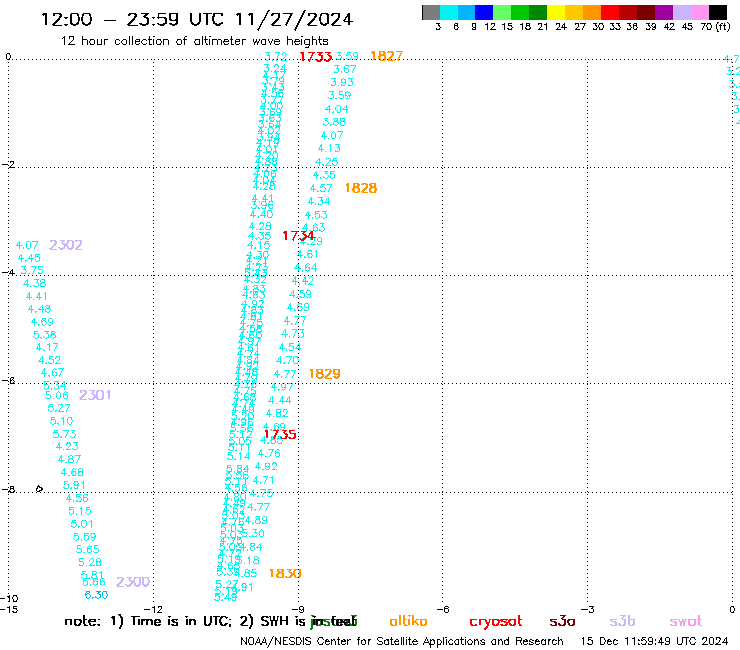Click the '70 (ft)' legend scale label

pos(715,26)
